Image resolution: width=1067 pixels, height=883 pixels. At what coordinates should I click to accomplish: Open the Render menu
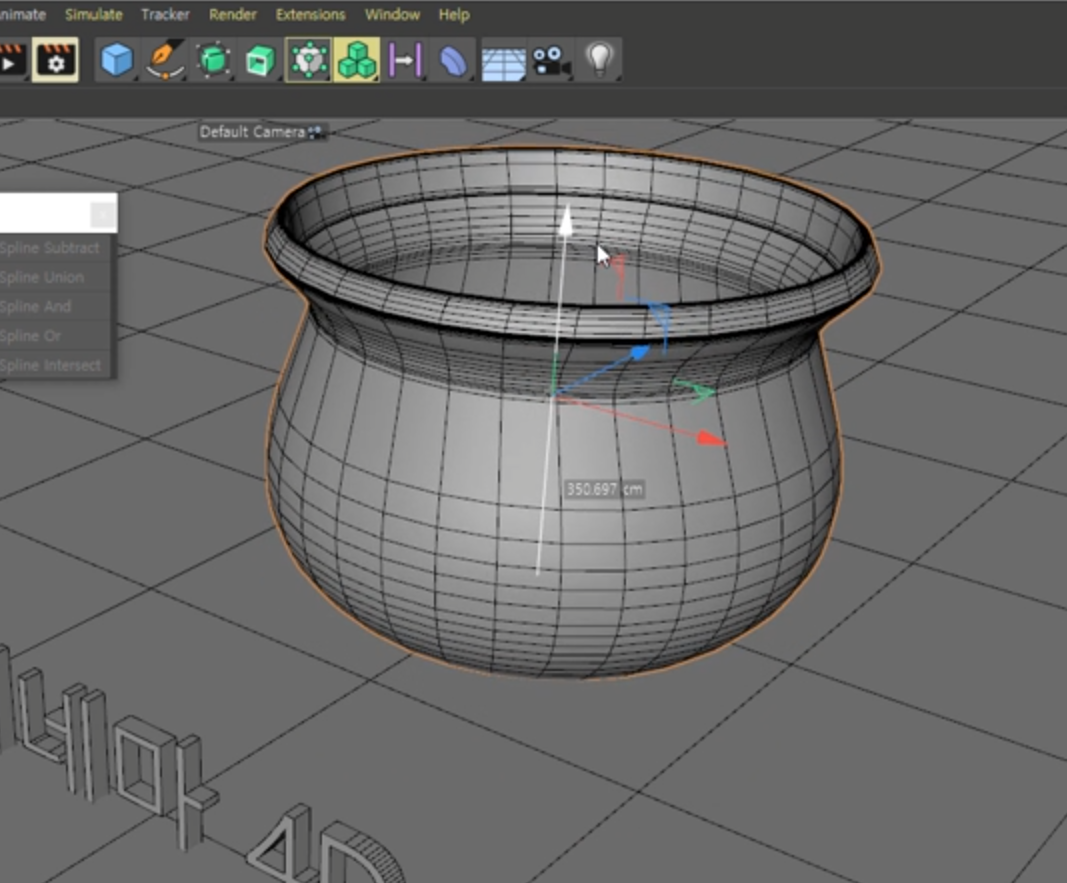[233, 14]
